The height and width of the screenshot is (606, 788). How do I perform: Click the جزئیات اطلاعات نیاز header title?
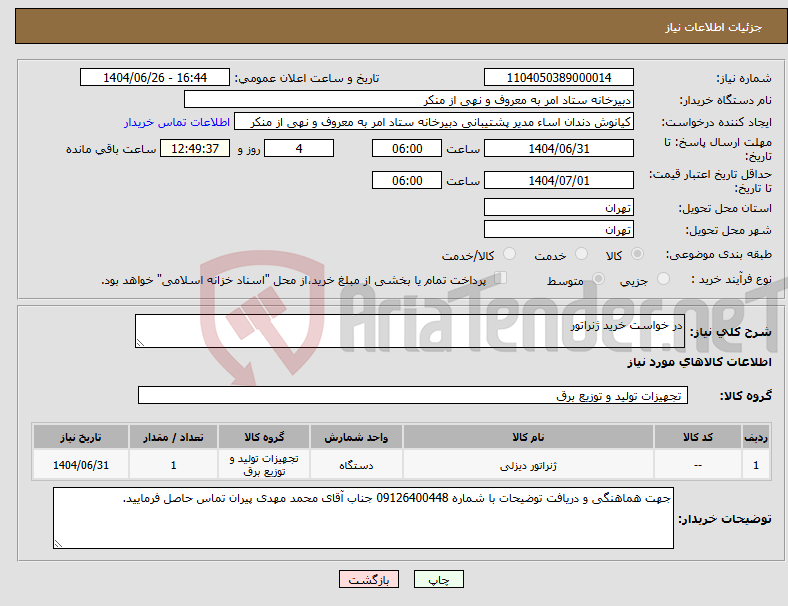click(x=714, y=27)
